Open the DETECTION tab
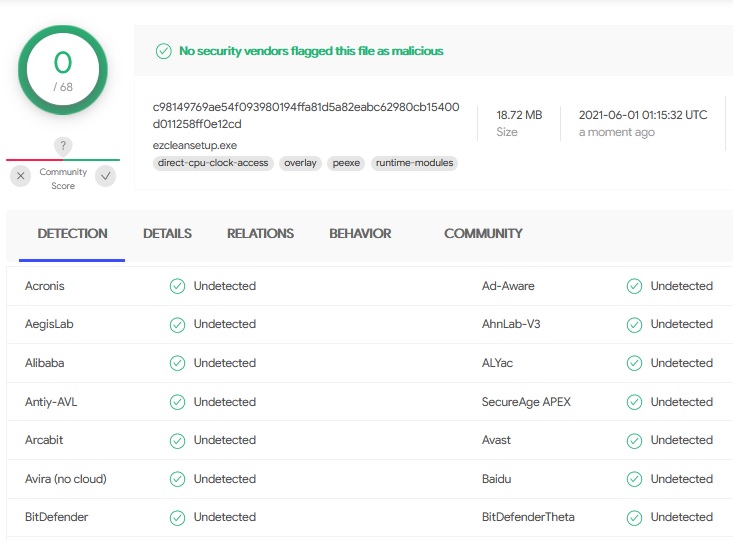 (x=72, y=233)
